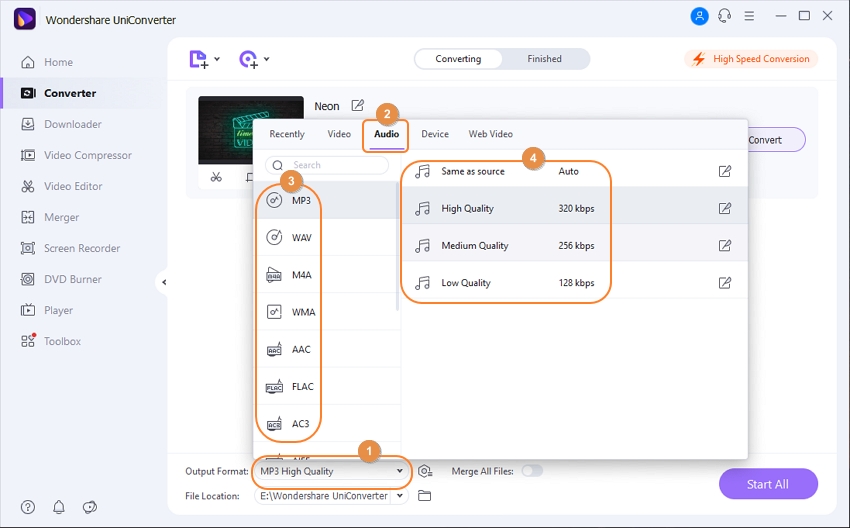This screenshot has height=528, width=850.
Task: Open Video Compressor in sidebar
Action: click(x=87, y=155)
